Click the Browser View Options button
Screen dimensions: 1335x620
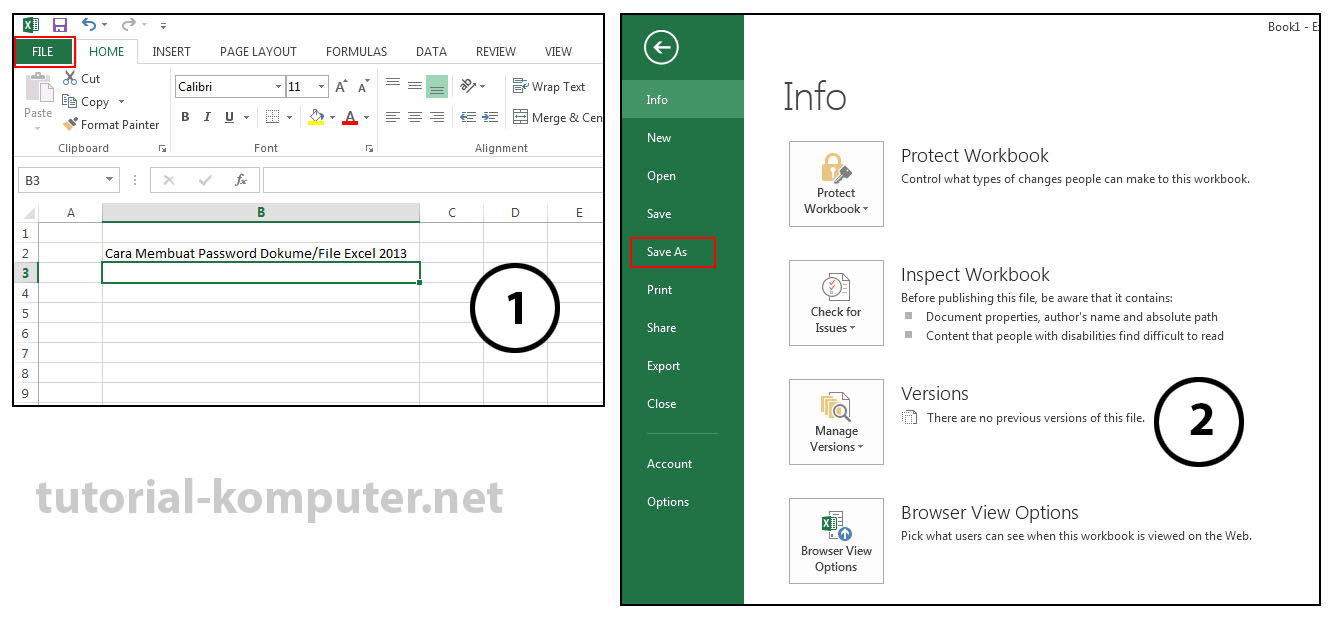click(x=836, y=541)
